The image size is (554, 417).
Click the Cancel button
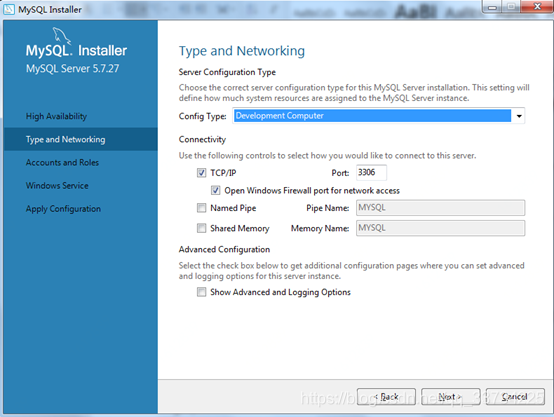pyautogui.click(x=515, y=397)
